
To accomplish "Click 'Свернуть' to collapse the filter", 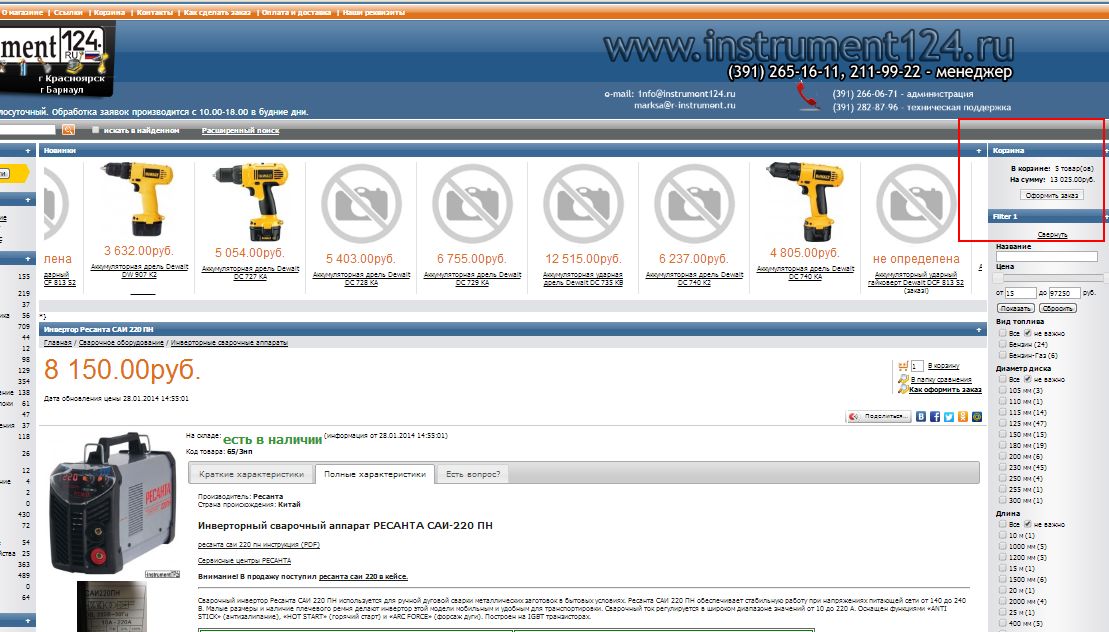I will 1052,235.
